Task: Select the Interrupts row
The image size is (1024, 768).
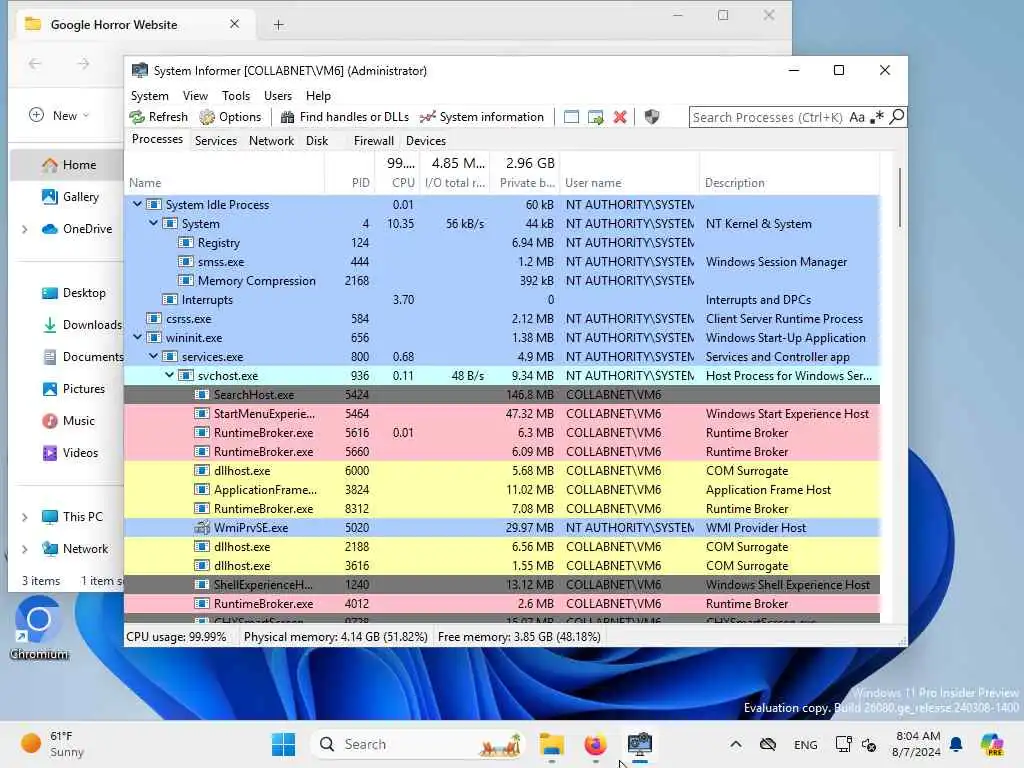Action: coord(502,299)
